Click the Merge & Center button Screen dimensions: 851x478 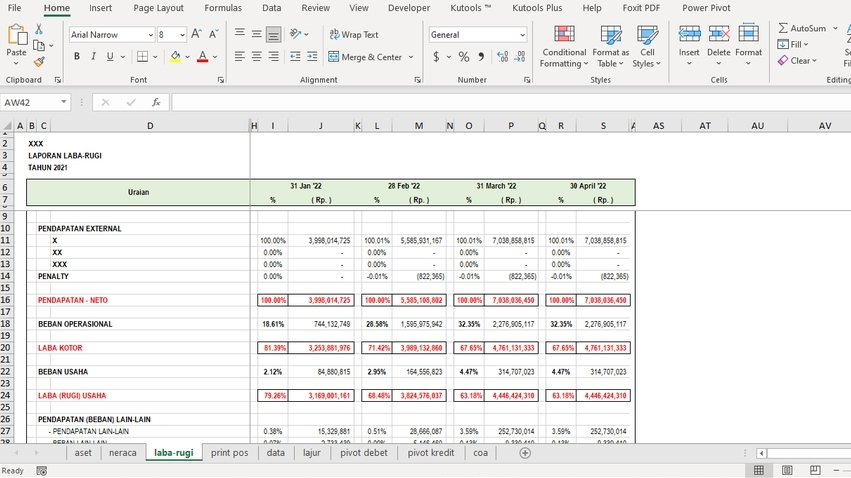click(365, 57)
